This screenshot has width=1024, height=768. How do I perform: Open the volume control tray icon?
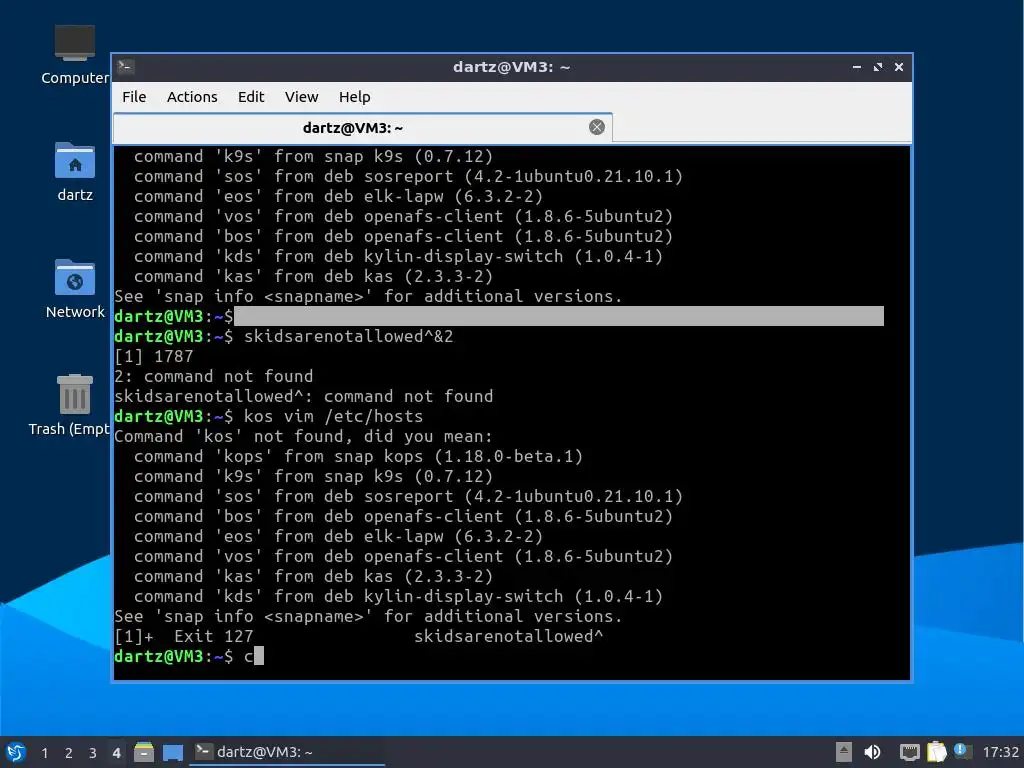(872, 752)
